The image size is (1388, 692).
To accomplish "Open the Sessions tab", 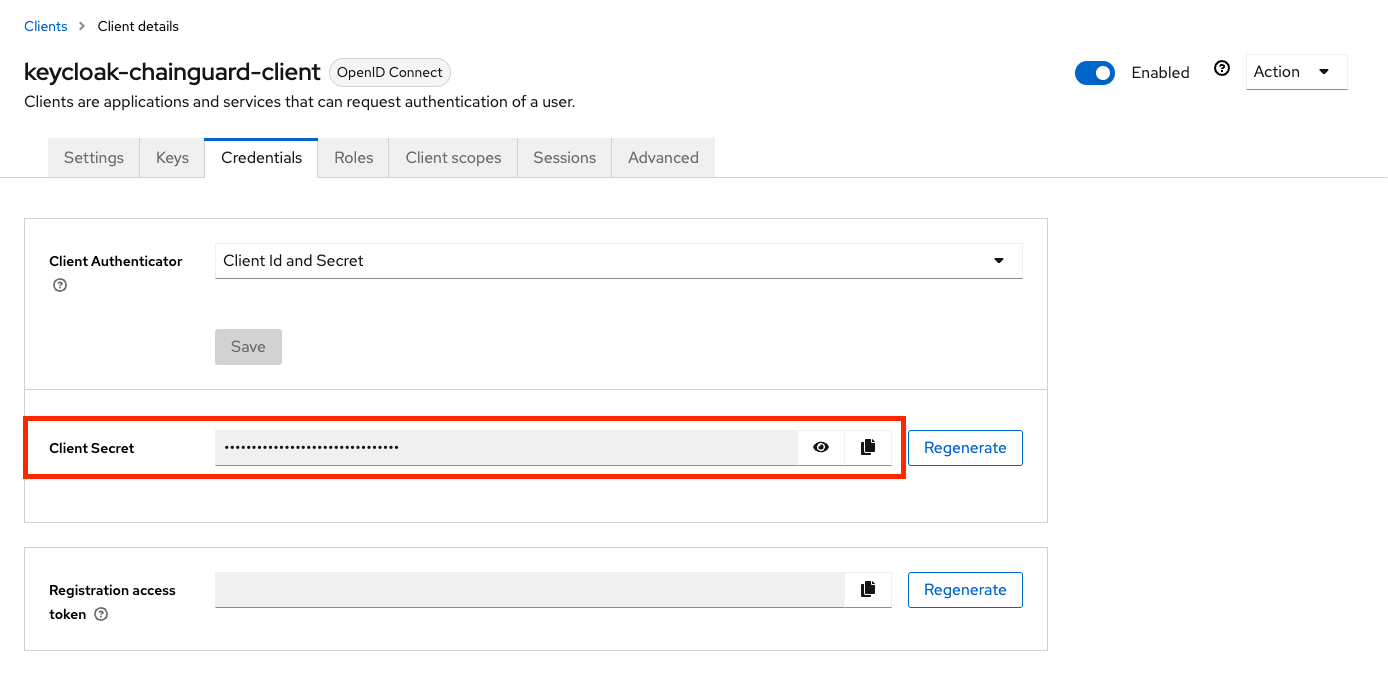I will (563, 157).
